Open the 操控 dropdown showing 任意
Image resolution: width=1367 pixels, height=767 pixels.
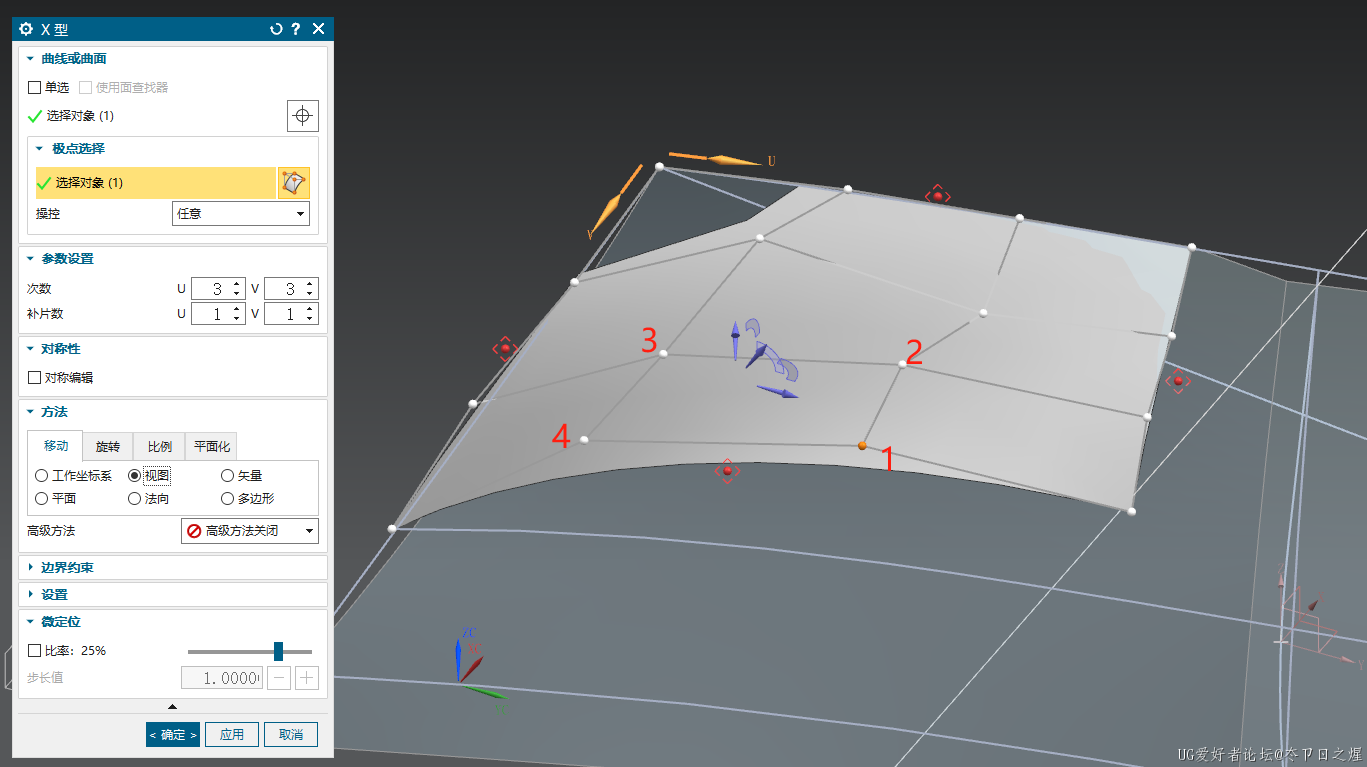tap(241, 213)
